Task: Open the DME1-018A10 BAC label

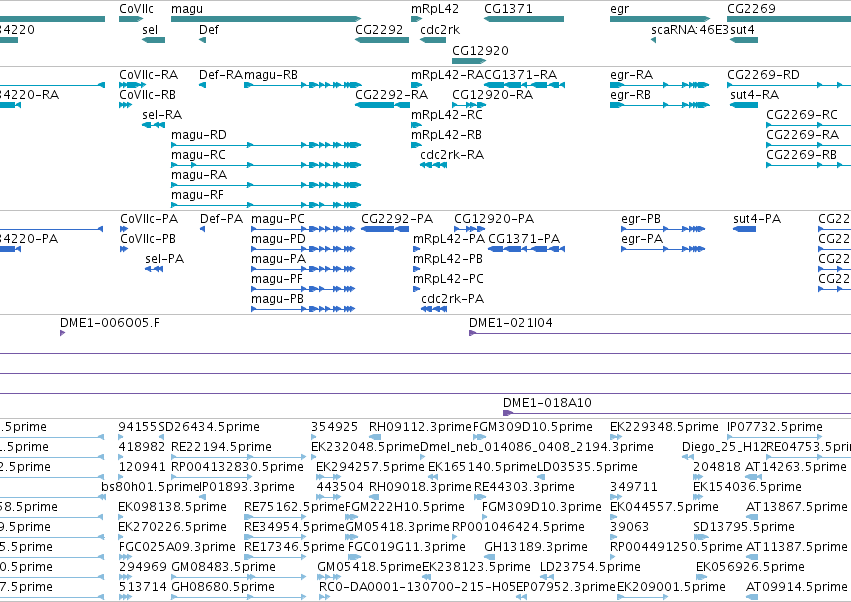Action: click(x=547, y=403)
